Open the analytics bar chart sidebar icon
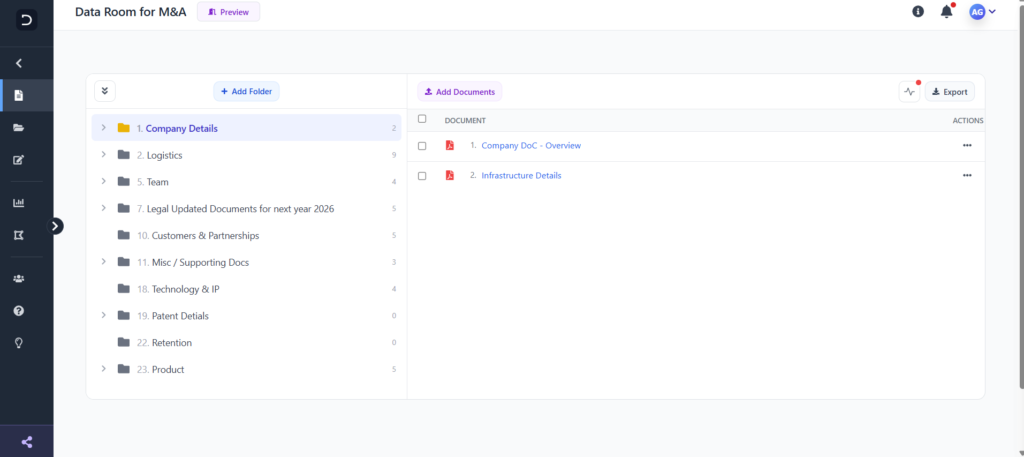The width and height of the screenshot is (1024, 457). tap(19, 203)
